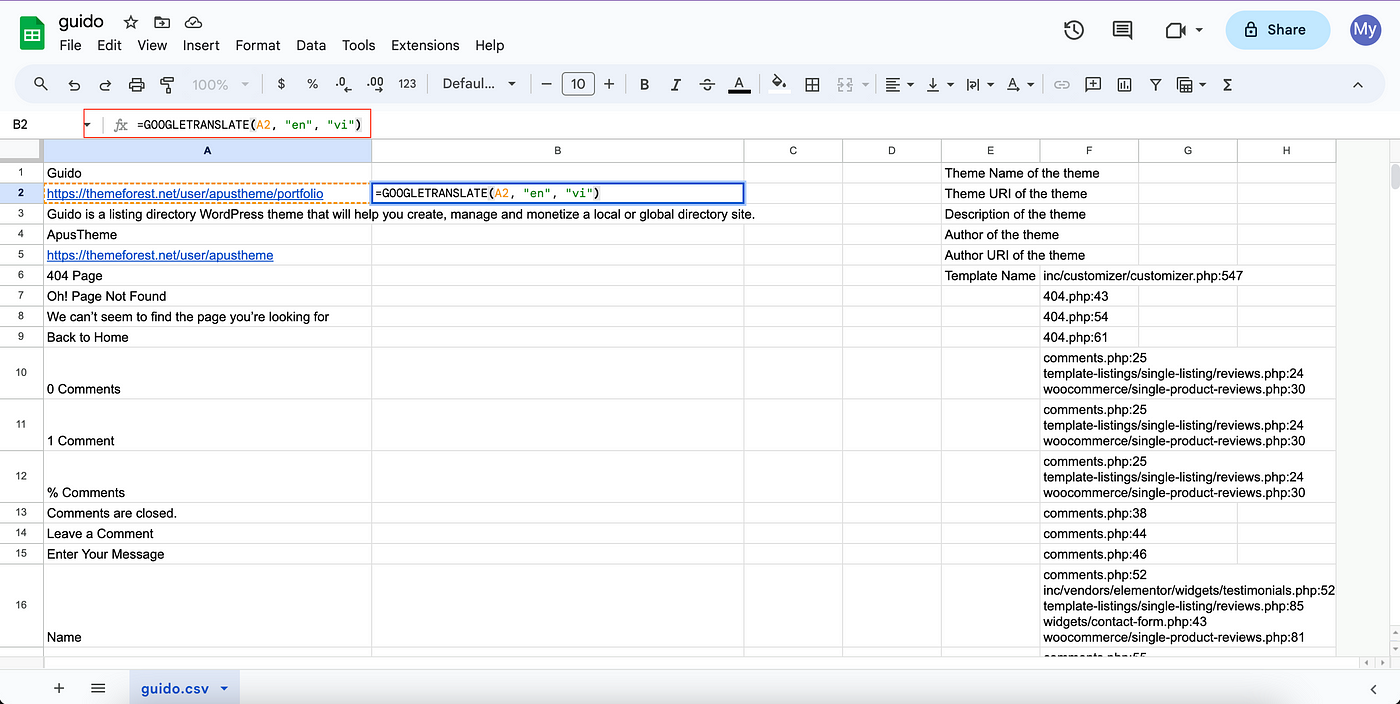Image resolution: width=1400 pixels, height=704 pixels.
Task: Open text wrapping dropdown
Action: 979,84
